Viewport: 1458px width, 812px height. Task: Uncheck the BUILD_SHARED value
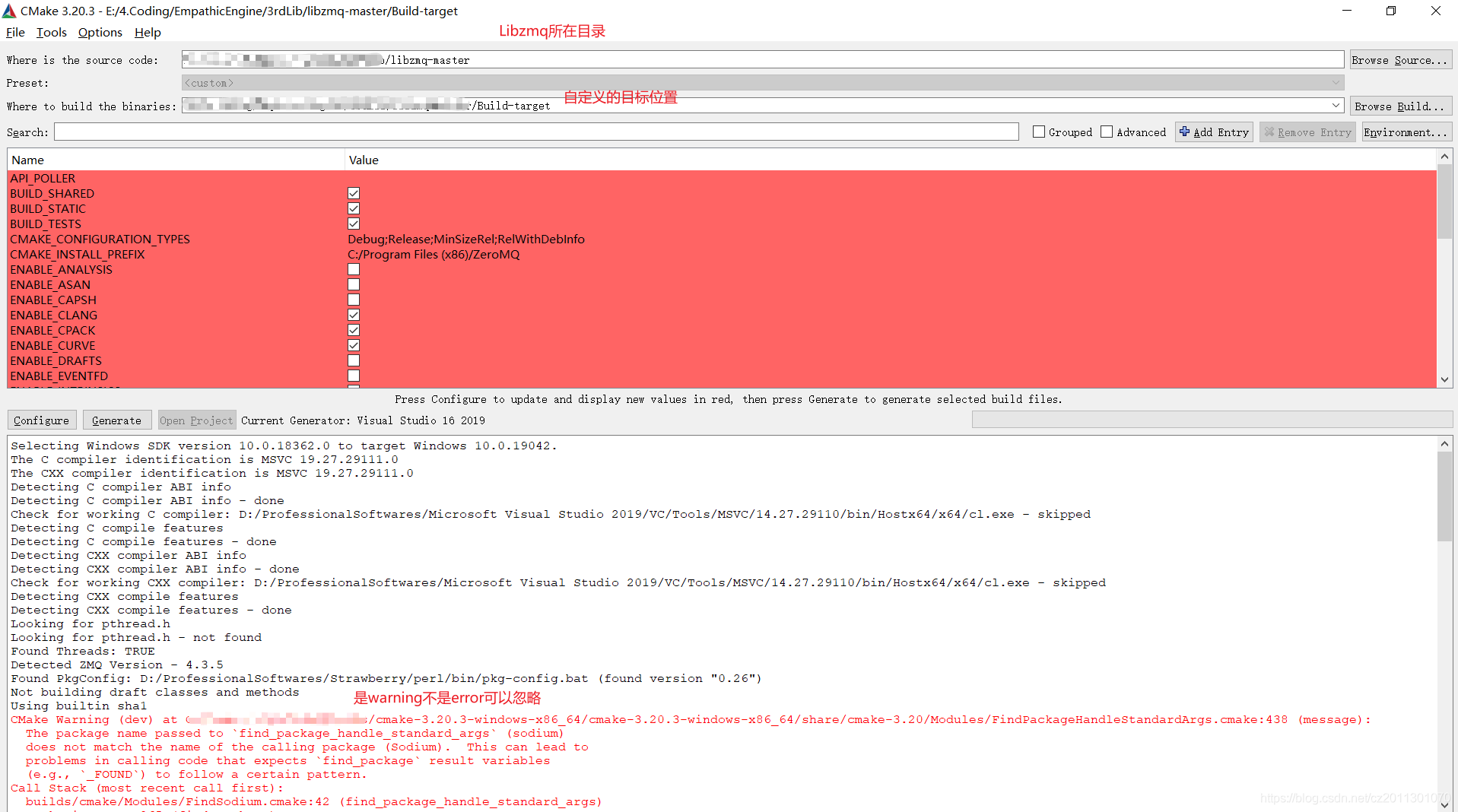(x=354, y=193)
